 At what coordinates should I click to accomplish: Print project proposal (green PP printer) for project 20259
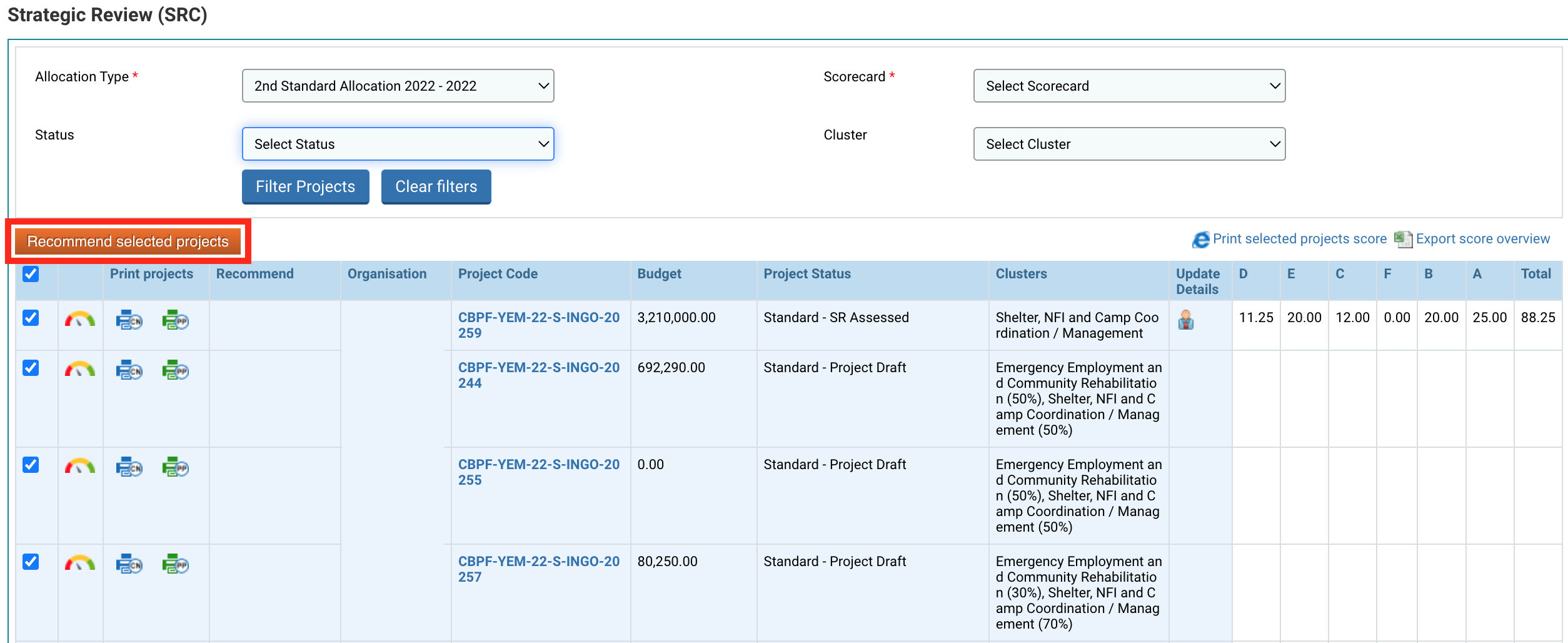click(176, 320)
